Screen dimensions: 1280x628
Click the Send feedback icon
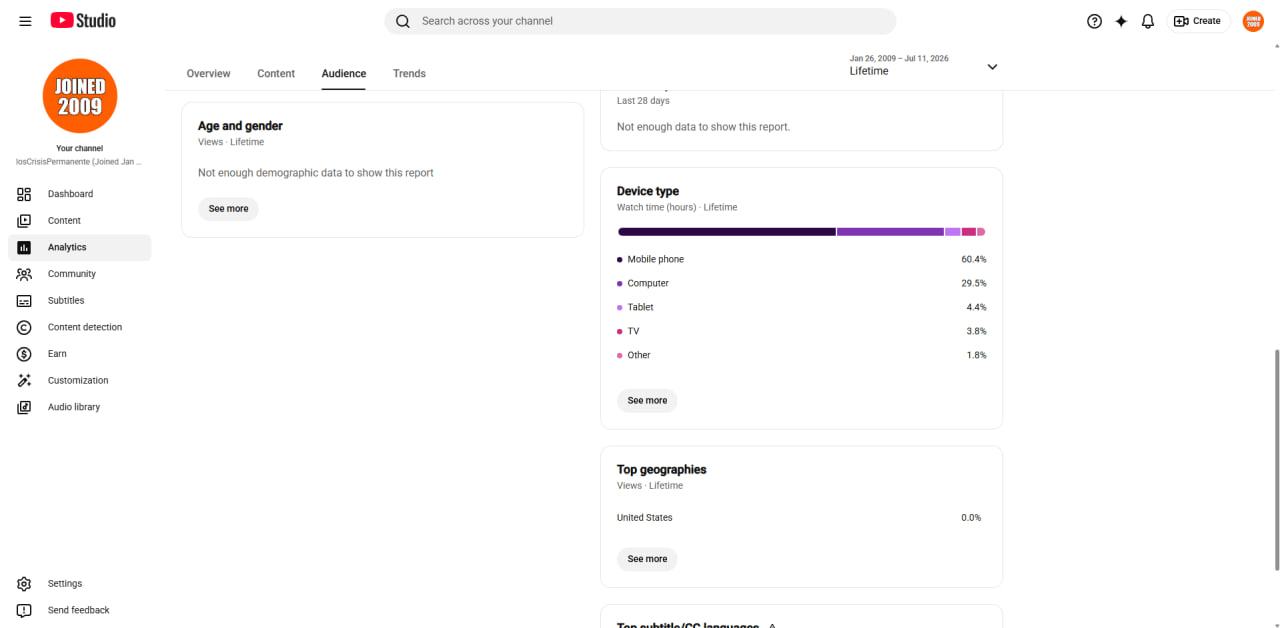24,610
